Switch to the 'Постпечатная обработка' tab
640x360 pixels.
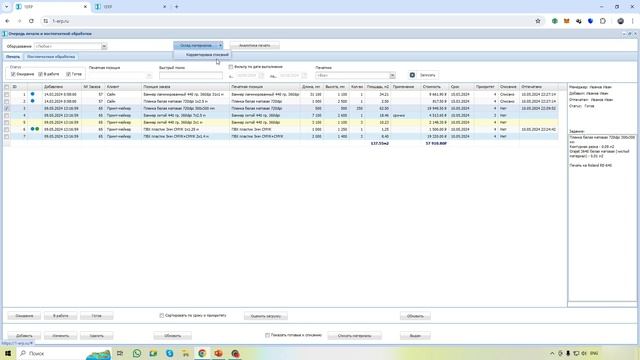coord(51,57)
